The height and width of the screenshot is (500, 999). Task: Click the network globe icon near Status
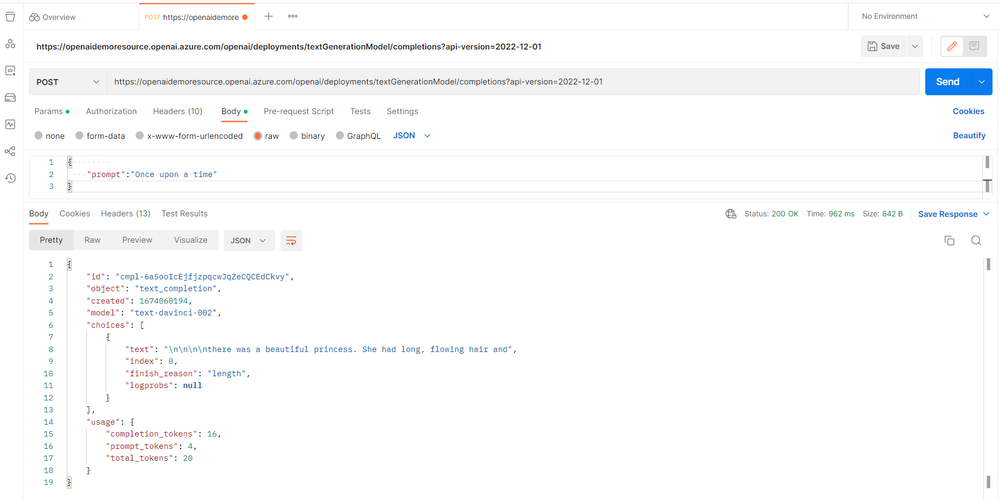coord(731,214)
